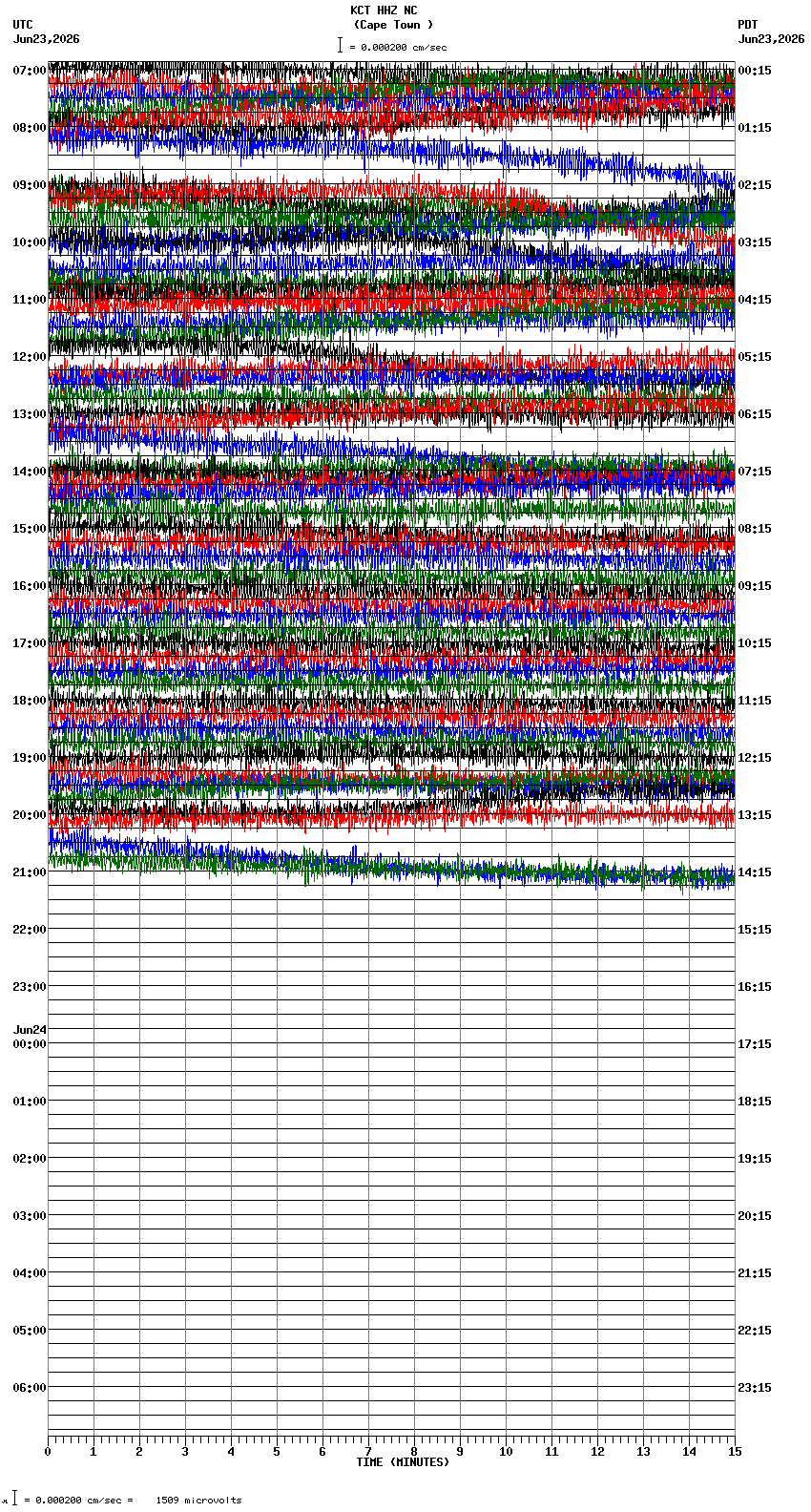Click the station title 'KCT HHZ NC'
The width and height of the screenshot is (811, 1512).
point(384,10)
